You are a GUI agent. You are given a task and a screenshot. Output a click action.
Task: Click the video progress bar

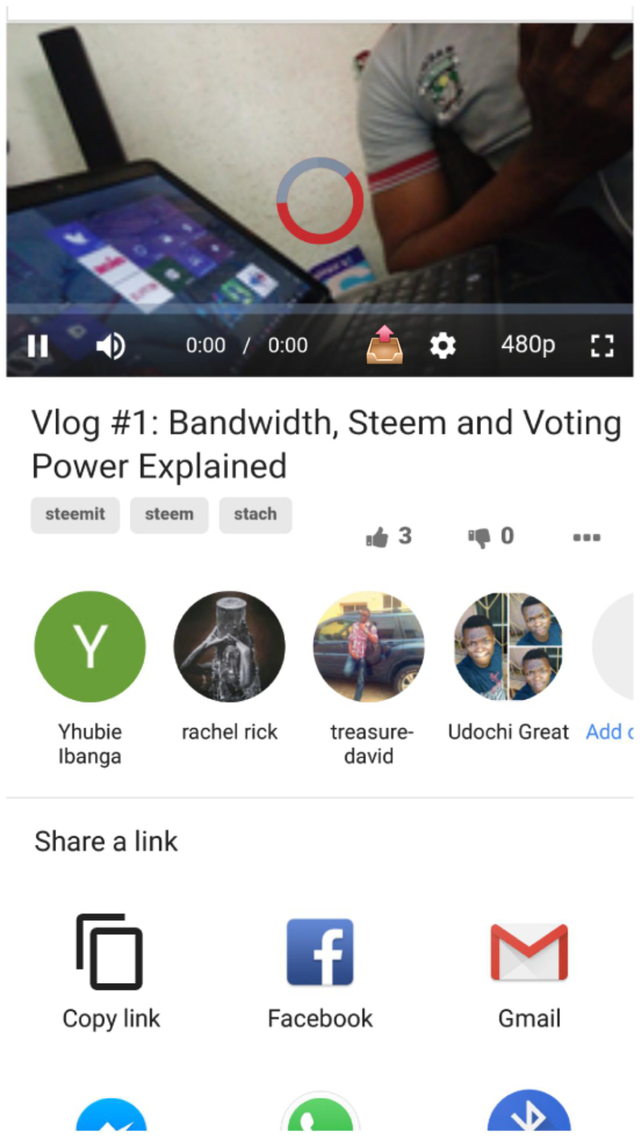319,308
